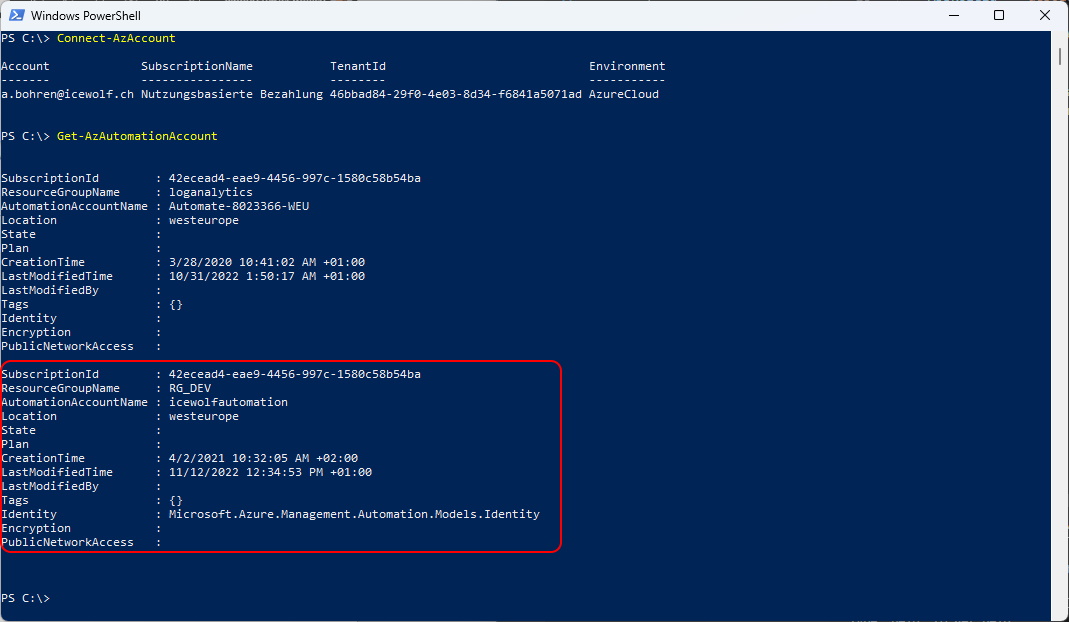Click the Automate-8023366-WEU account name
The height and width of the screenshot is (622, 1069).
tap(232, 206)
